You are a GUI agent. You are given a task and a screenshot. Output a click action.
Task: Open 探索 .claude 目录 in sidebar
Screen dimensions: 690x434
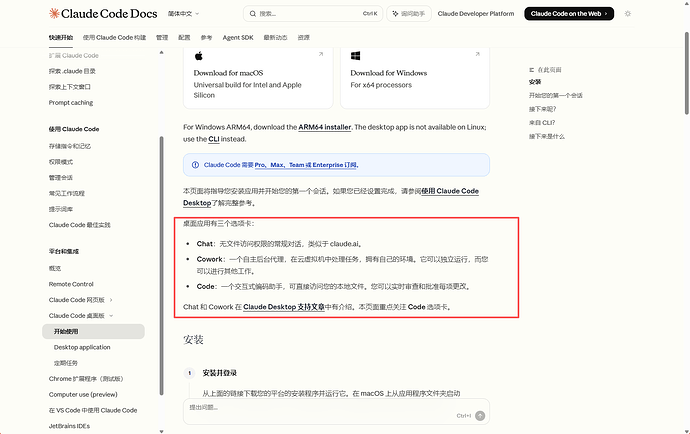[72, 71]
